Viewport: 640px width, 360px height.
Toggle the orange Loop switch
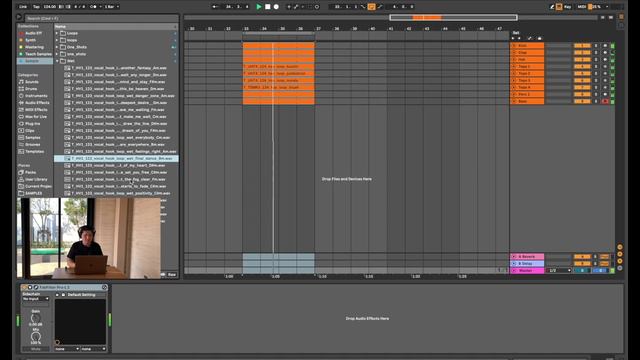pos(371,7)
